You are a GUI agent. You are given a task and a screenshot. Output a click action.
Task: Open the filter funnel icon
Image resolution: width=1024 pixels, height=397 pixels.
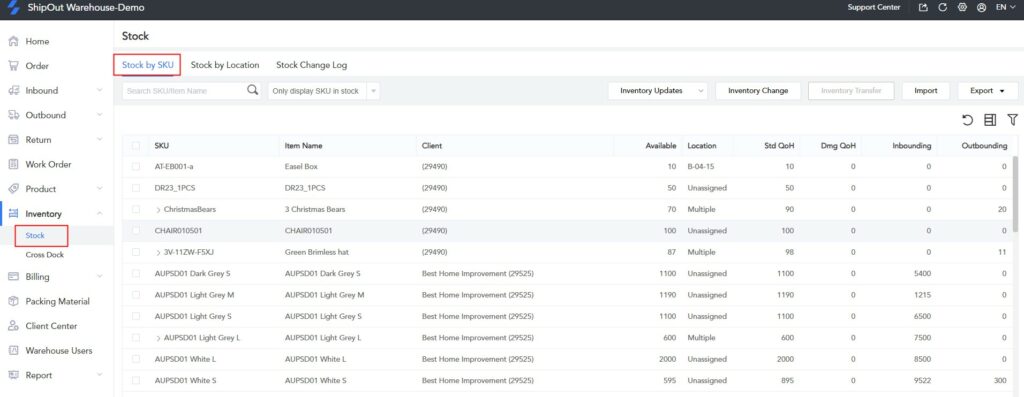click(x=1012, y=119)
